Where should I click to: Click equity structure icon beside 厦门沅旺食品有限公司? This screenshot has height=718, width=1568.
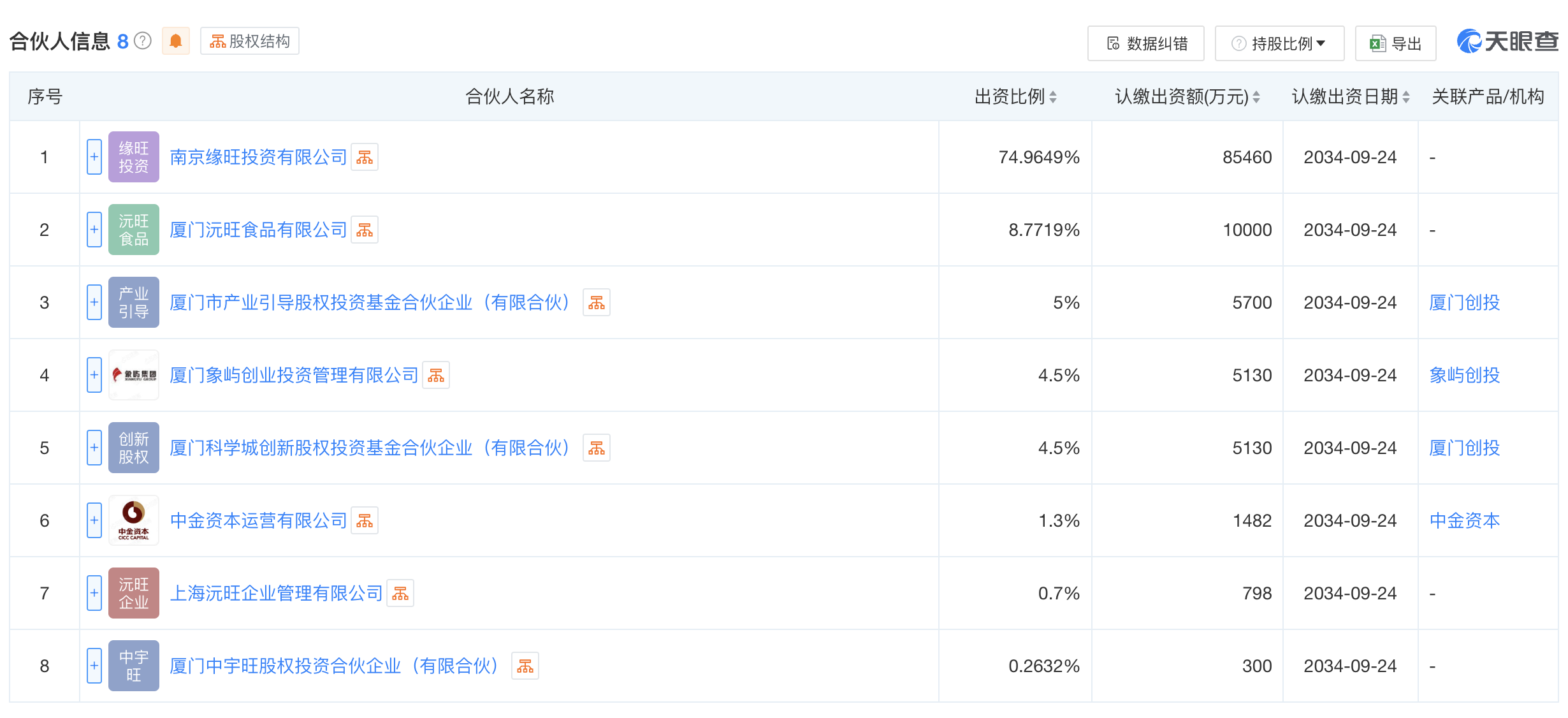pos(365,230)
